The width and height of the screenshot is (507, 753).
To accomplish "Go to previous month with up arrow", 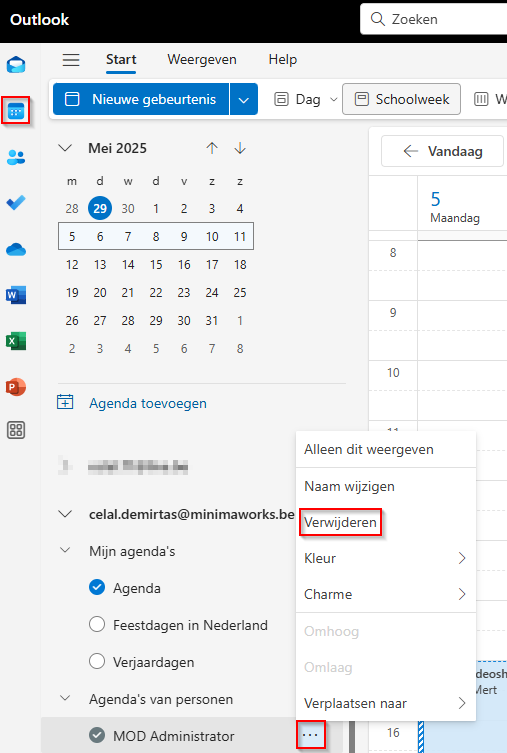I will pos(212,148).
